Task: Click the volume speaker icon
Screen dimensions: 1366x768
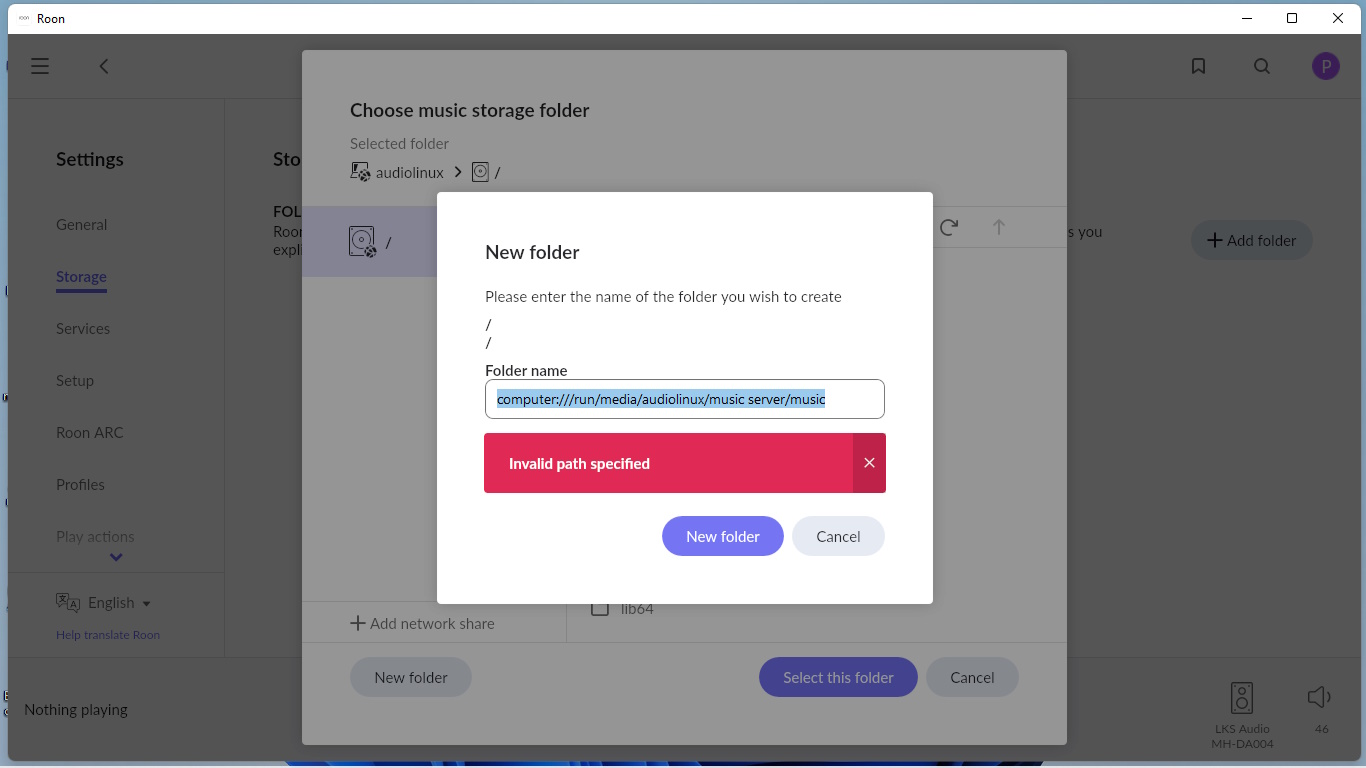Action: tap(1320, 697)
